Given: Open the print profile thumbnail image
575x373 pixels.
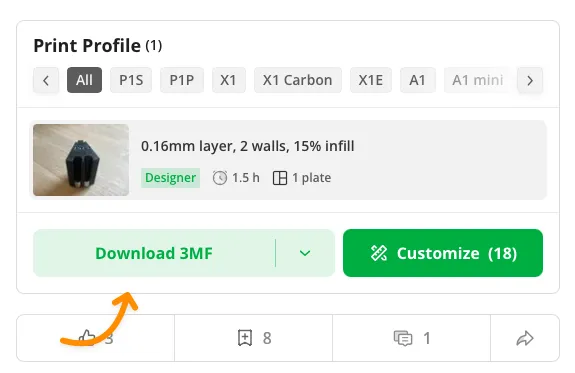Looking at the screenshot, I should point(81,160).
